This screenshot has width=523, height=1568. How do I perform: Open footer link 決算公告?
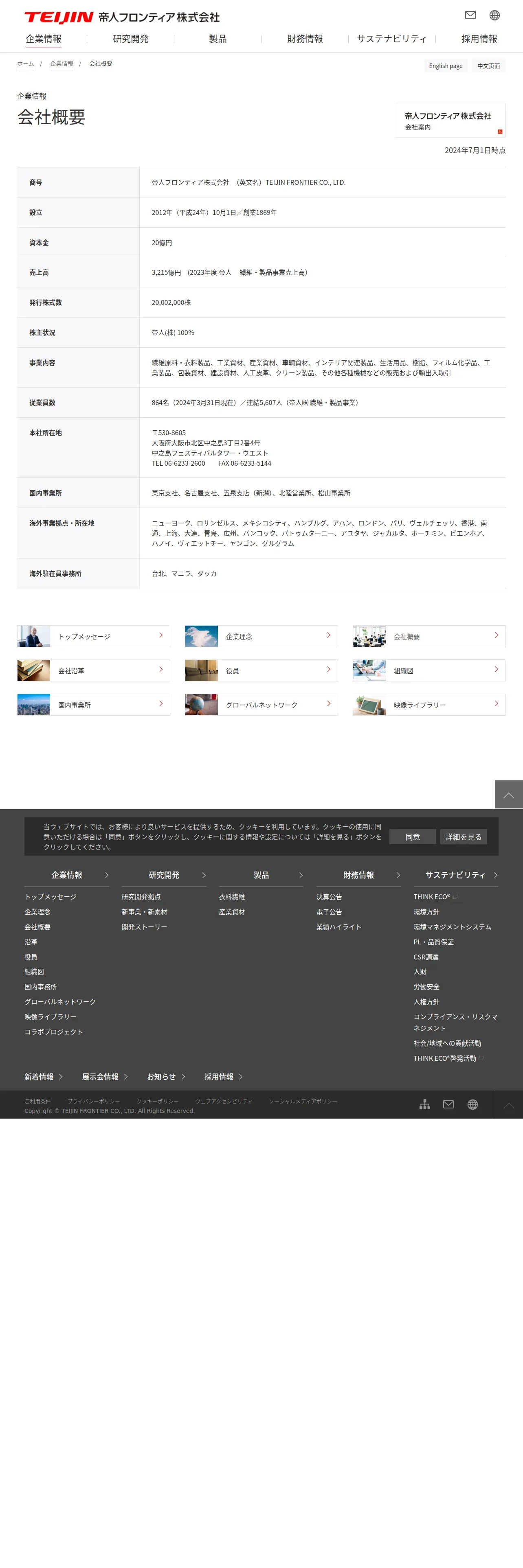330,897
